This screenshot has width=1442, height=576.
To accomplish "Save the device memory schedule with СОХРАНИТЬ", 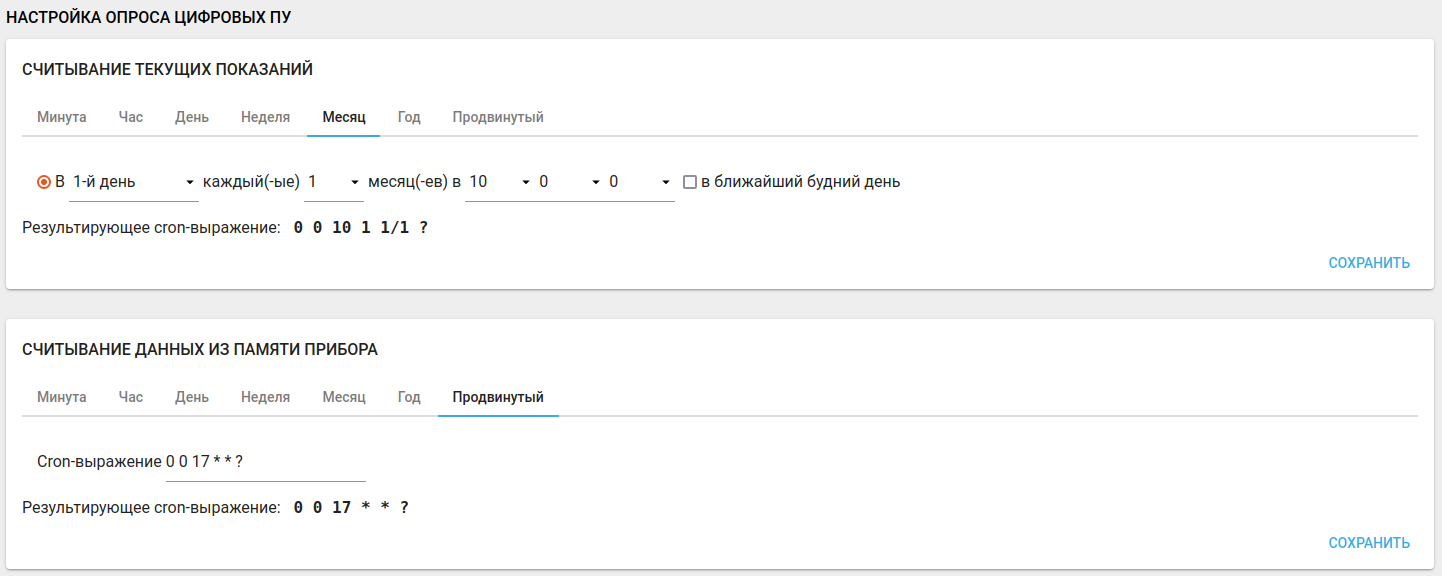I will (x=1369, y=543).
